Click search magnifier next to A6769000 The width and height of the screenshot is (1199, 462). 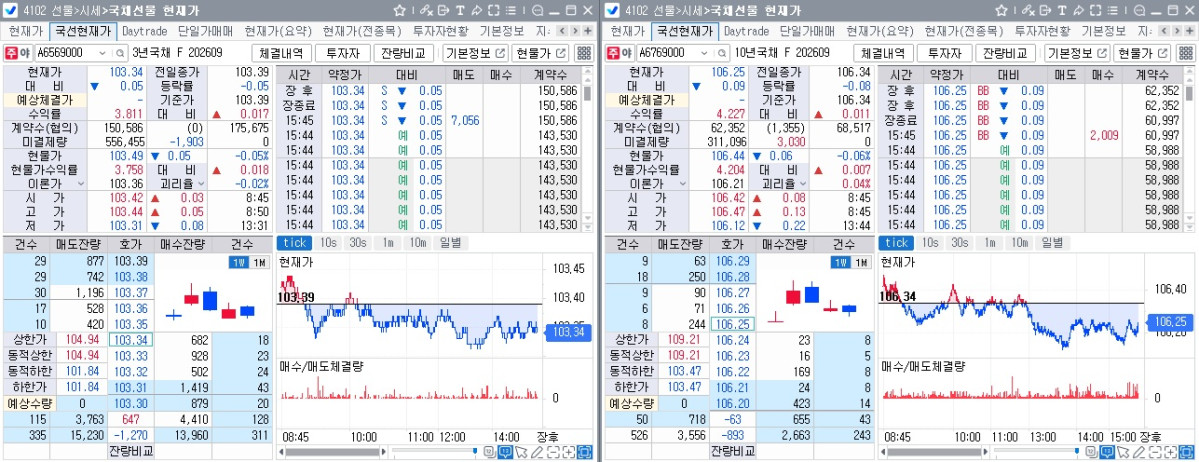pyautogui.click(x=722, y=54)
